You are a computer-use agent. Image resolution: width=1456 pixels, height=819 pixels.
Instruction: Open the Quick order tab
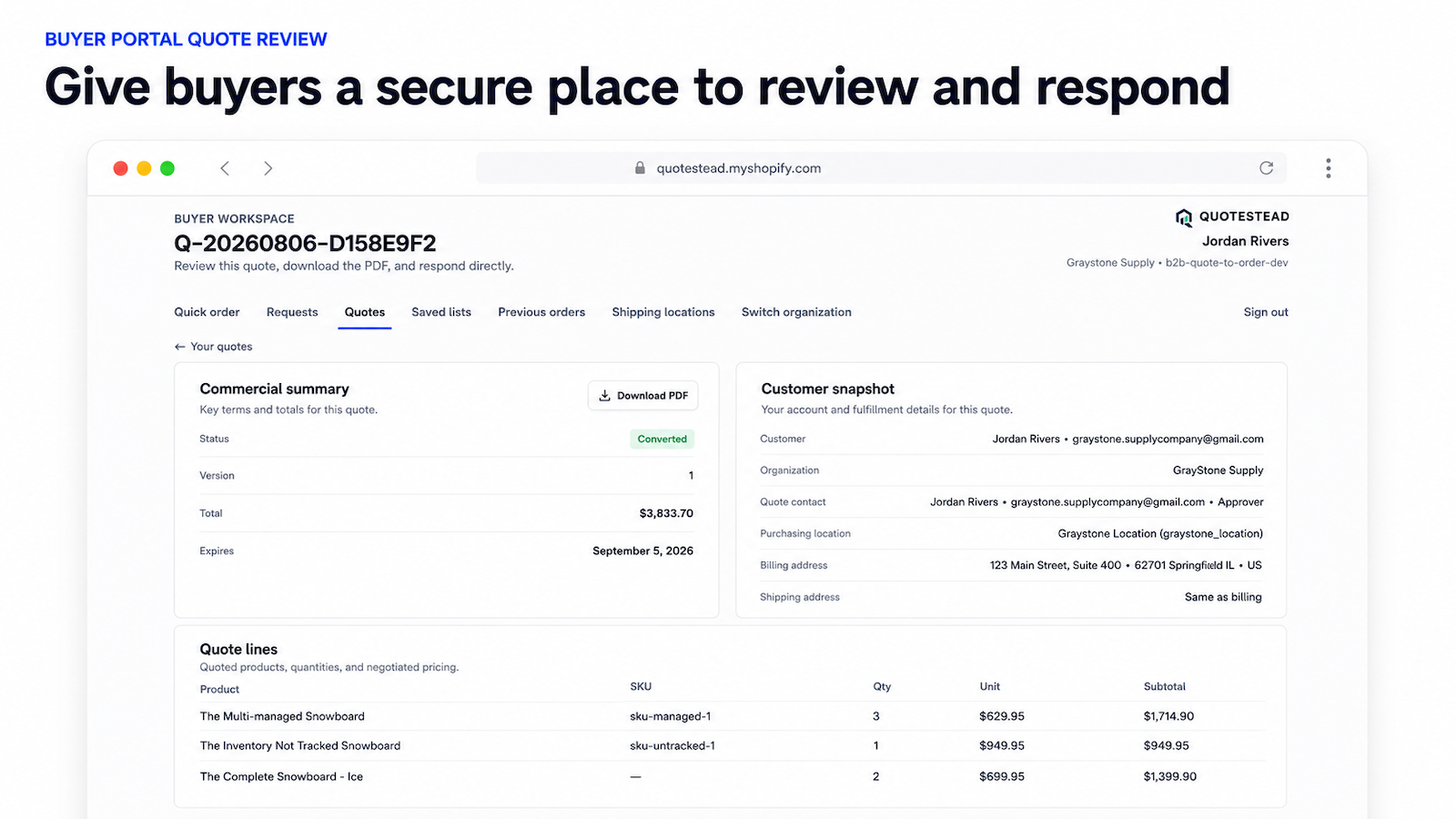(x=207, y=312)
